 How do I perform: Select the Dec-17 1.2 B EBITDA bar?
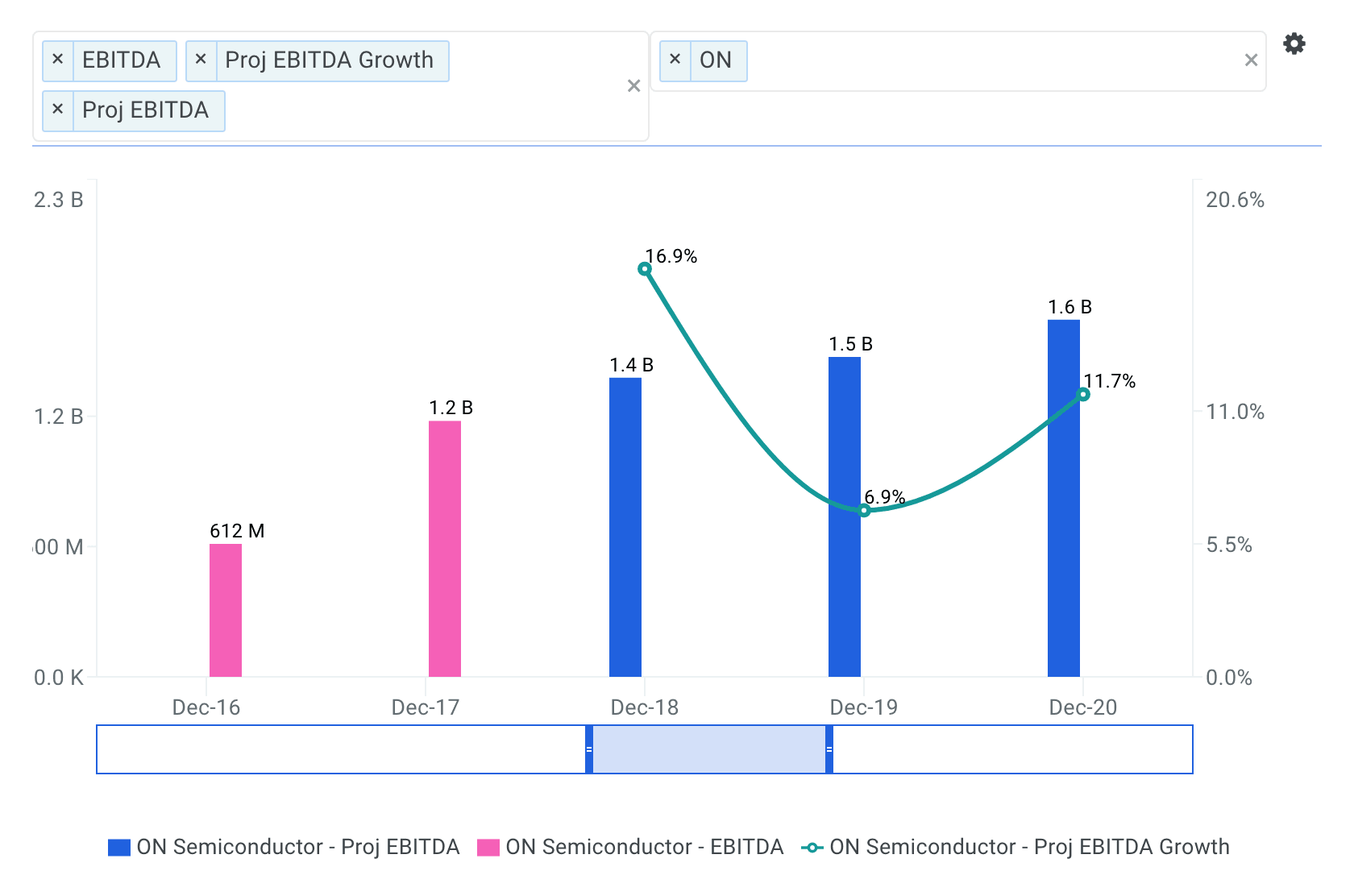pyautogui.click(x=445, y=549)
